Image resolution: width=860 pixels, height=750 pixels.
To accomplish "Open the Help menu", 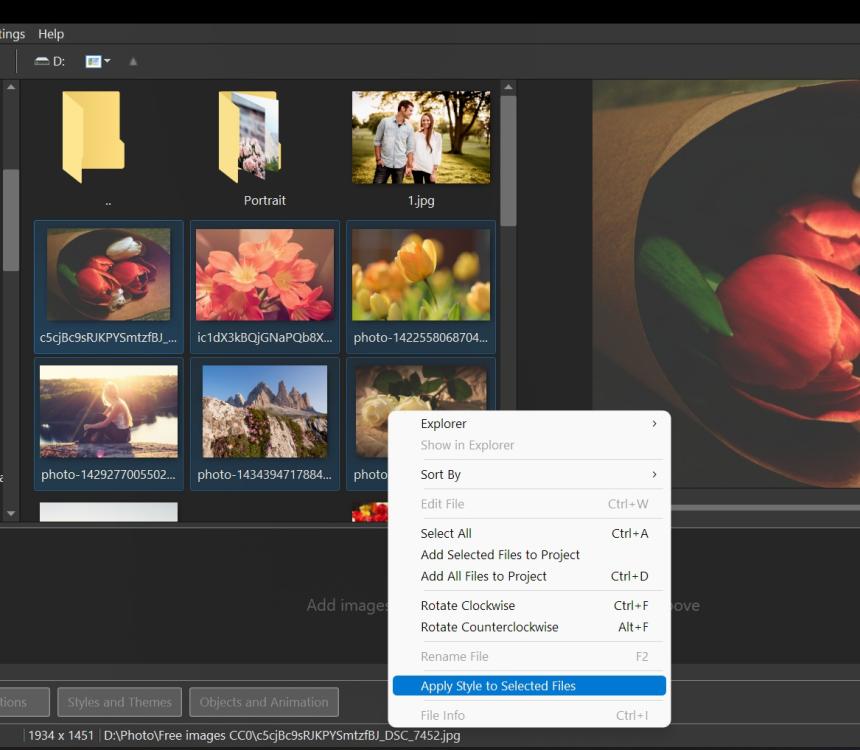I will coord(51,34).
